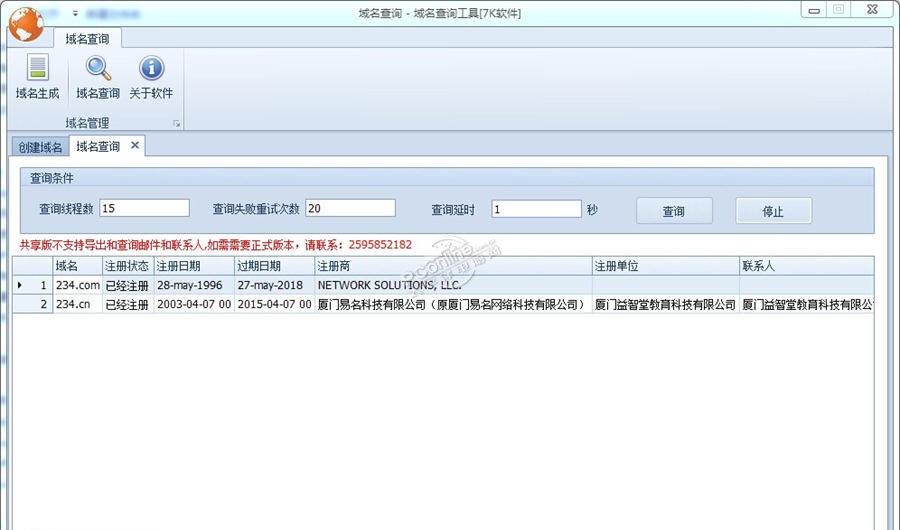Click the 查询 button

point(674,211)
